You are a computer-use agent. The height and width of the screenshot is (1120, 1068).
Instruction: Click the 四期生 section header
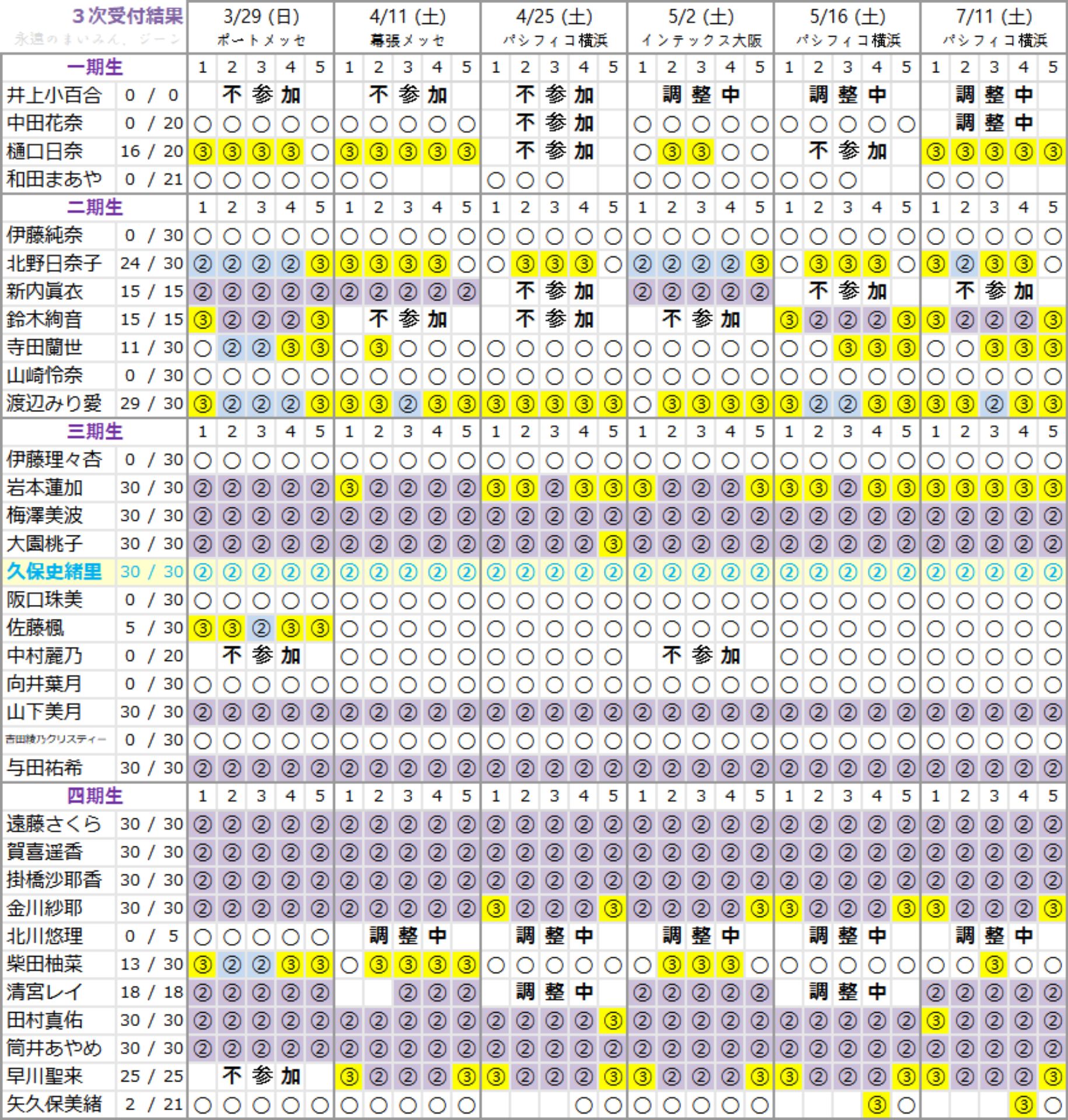[x=95, y=796]
